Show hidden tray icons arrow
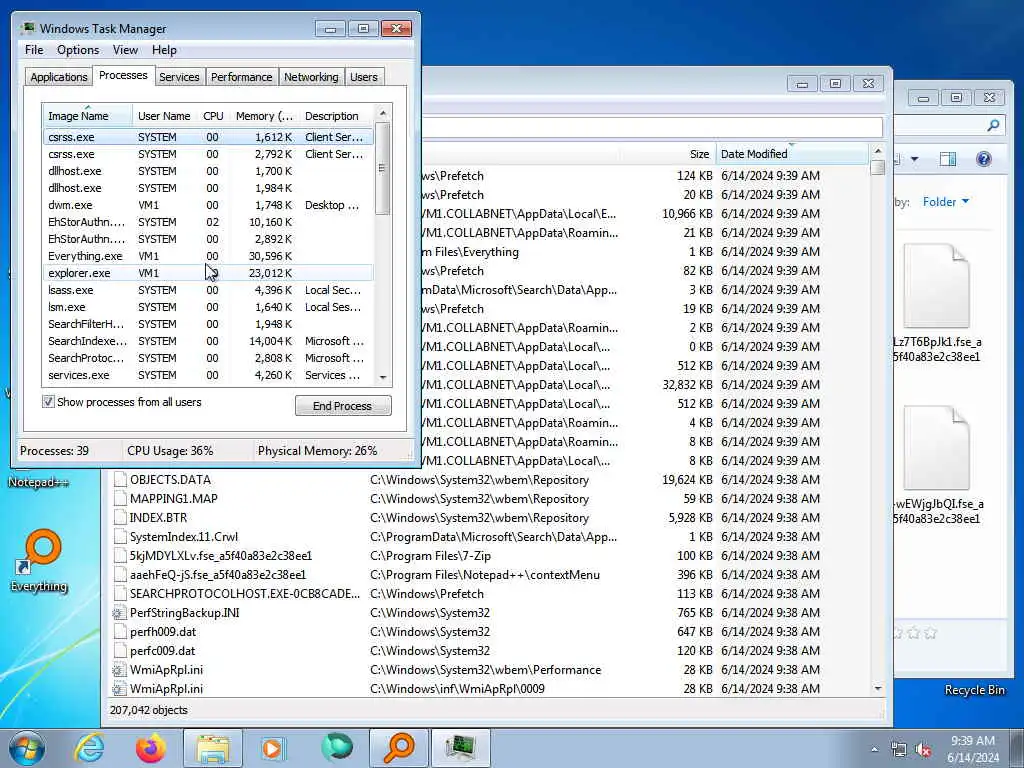Screen dimensions: 1024x768 pos(874,750)
